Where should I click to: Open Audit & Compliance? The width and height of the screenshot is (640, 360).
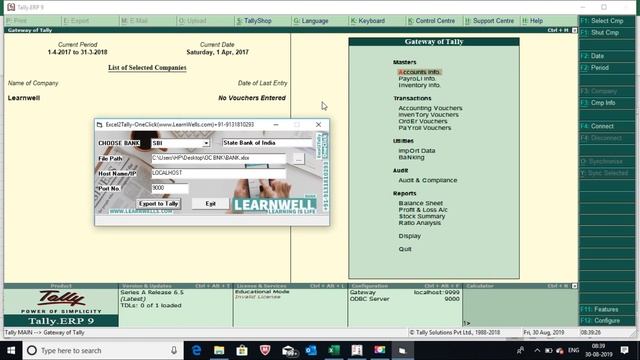click(428, 180)
